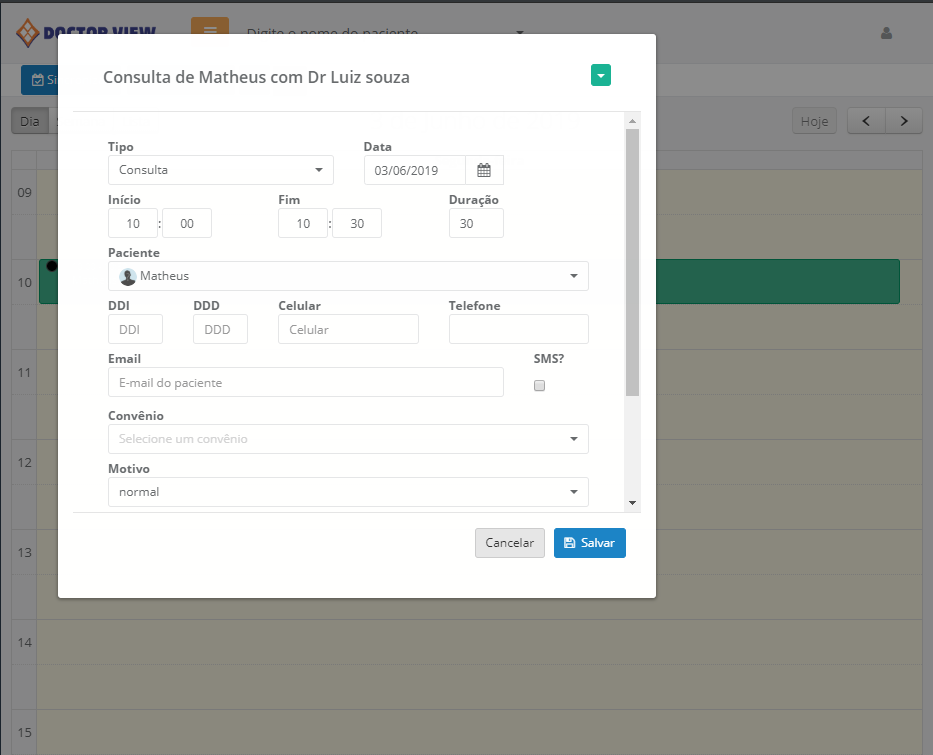Viewport: 933px width, 755px height.
Task: Click the green dropdown icon in dialog header
Action: 600,75
